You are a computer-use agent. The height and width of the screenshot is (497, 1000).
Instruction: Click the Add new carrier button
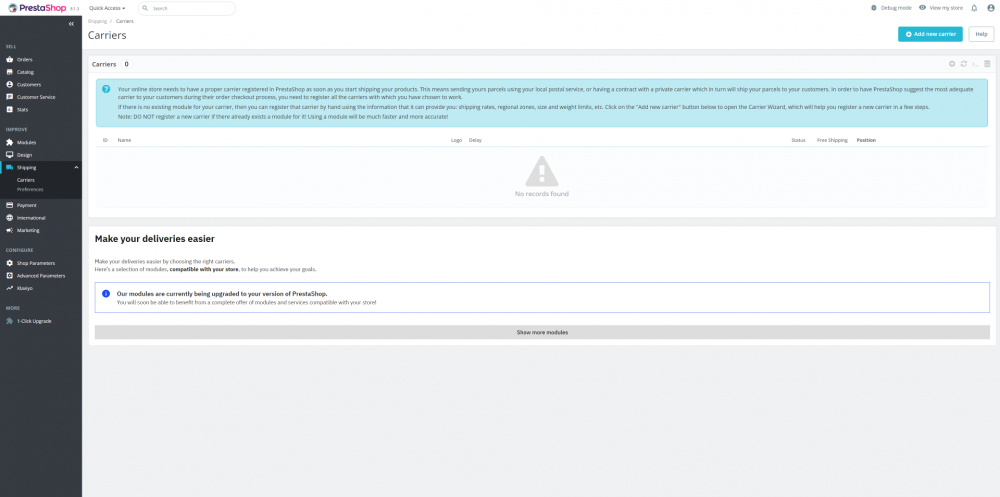(x=930, y=34)
